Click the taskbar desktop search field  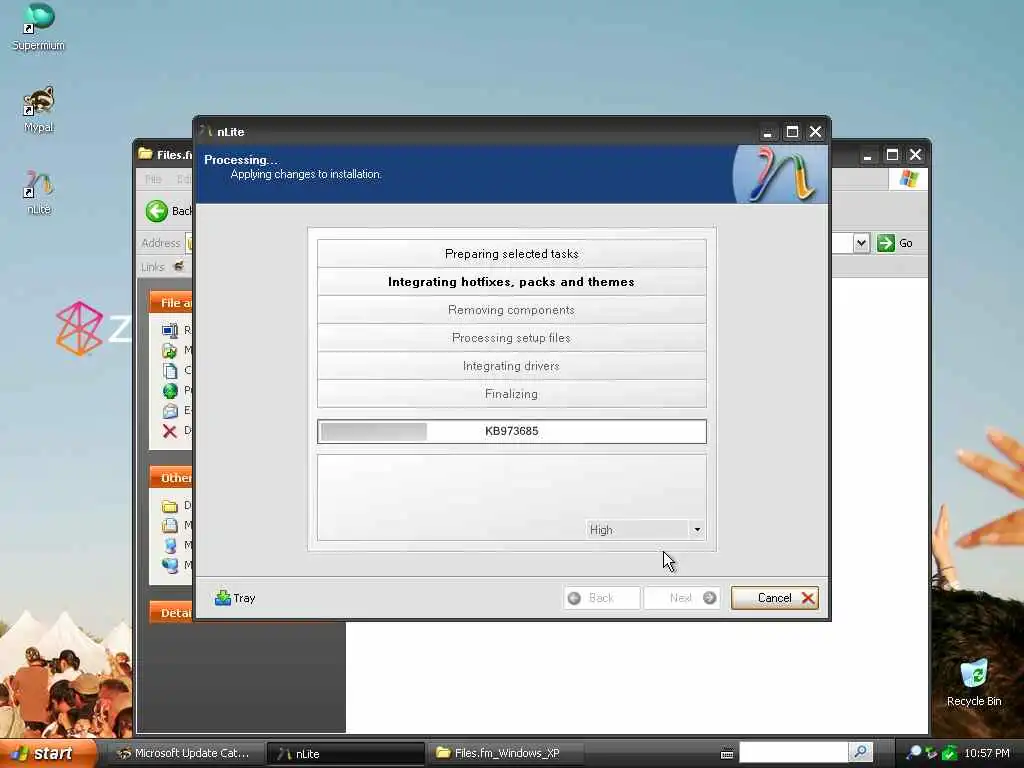point(793,752)
